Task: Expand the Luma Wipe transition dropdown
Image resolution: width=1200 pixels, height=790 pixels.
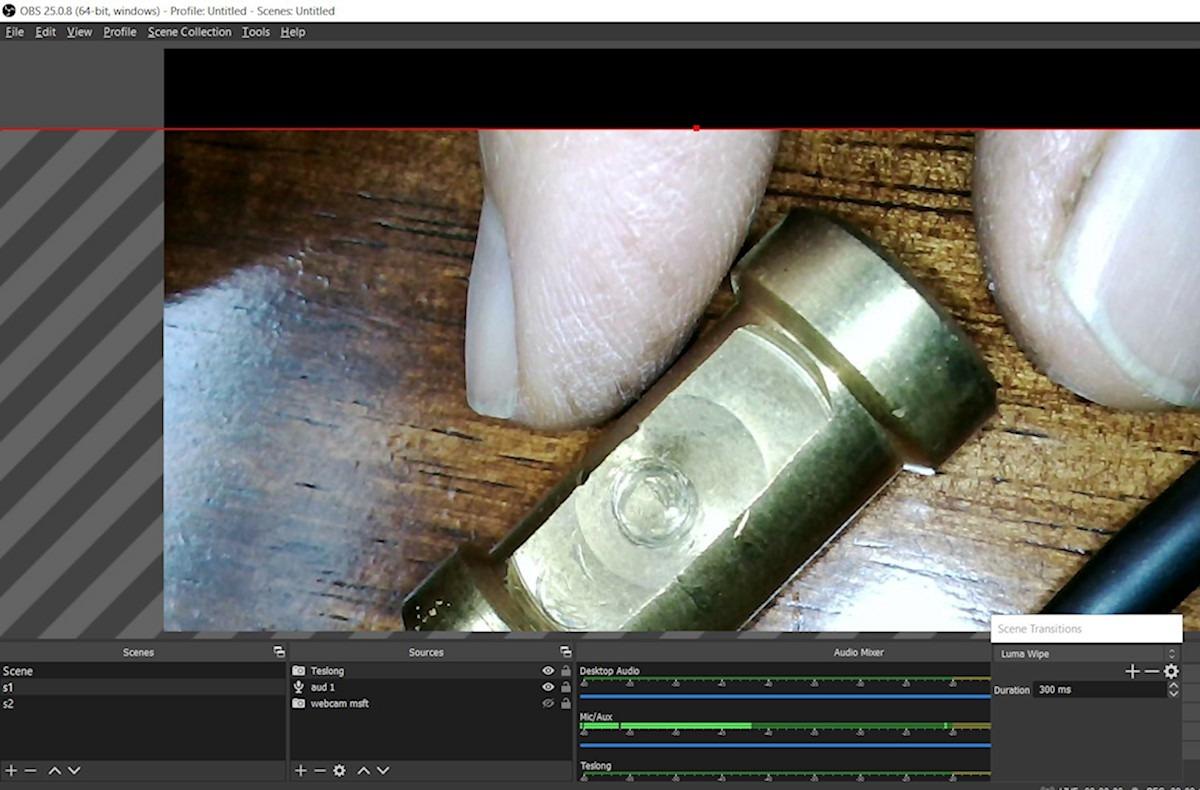Action: coord(1088,654)
